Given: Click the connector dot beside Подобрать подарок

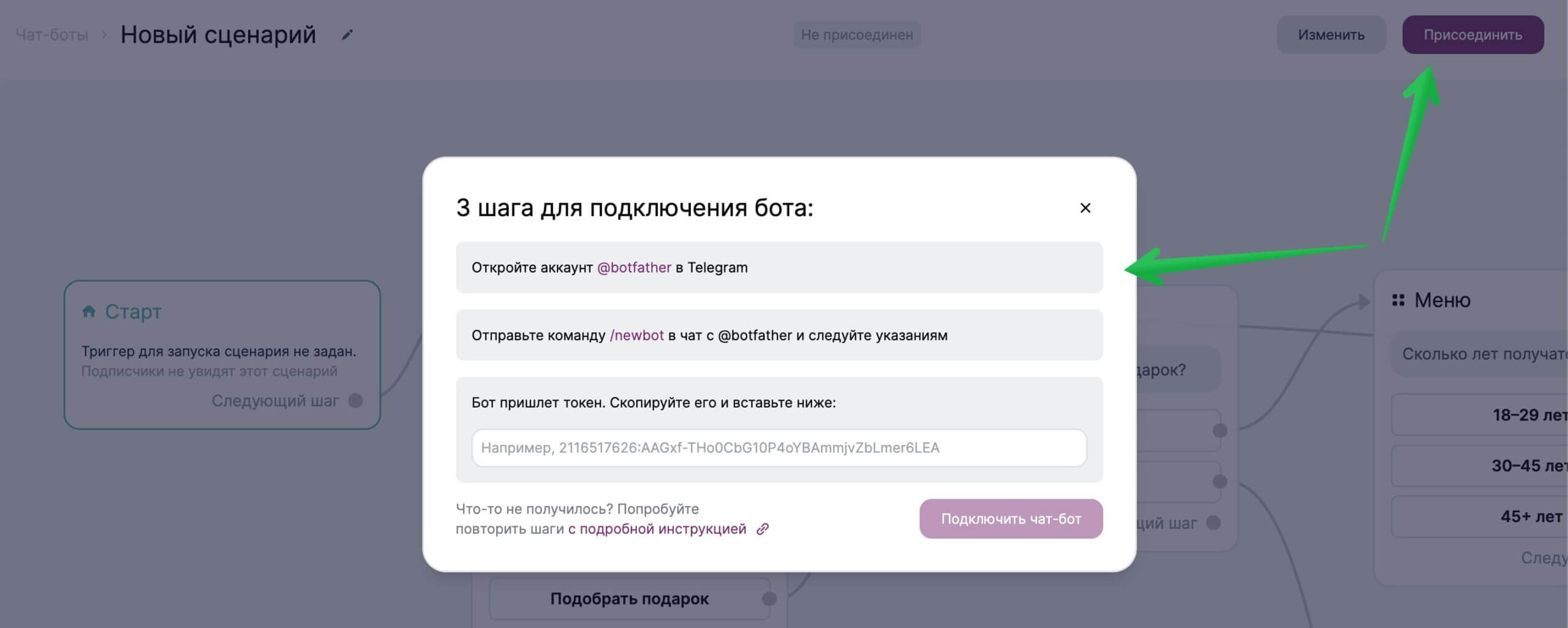Looking at the screenshot, I should pyautogui.click(x=769, y=599).
